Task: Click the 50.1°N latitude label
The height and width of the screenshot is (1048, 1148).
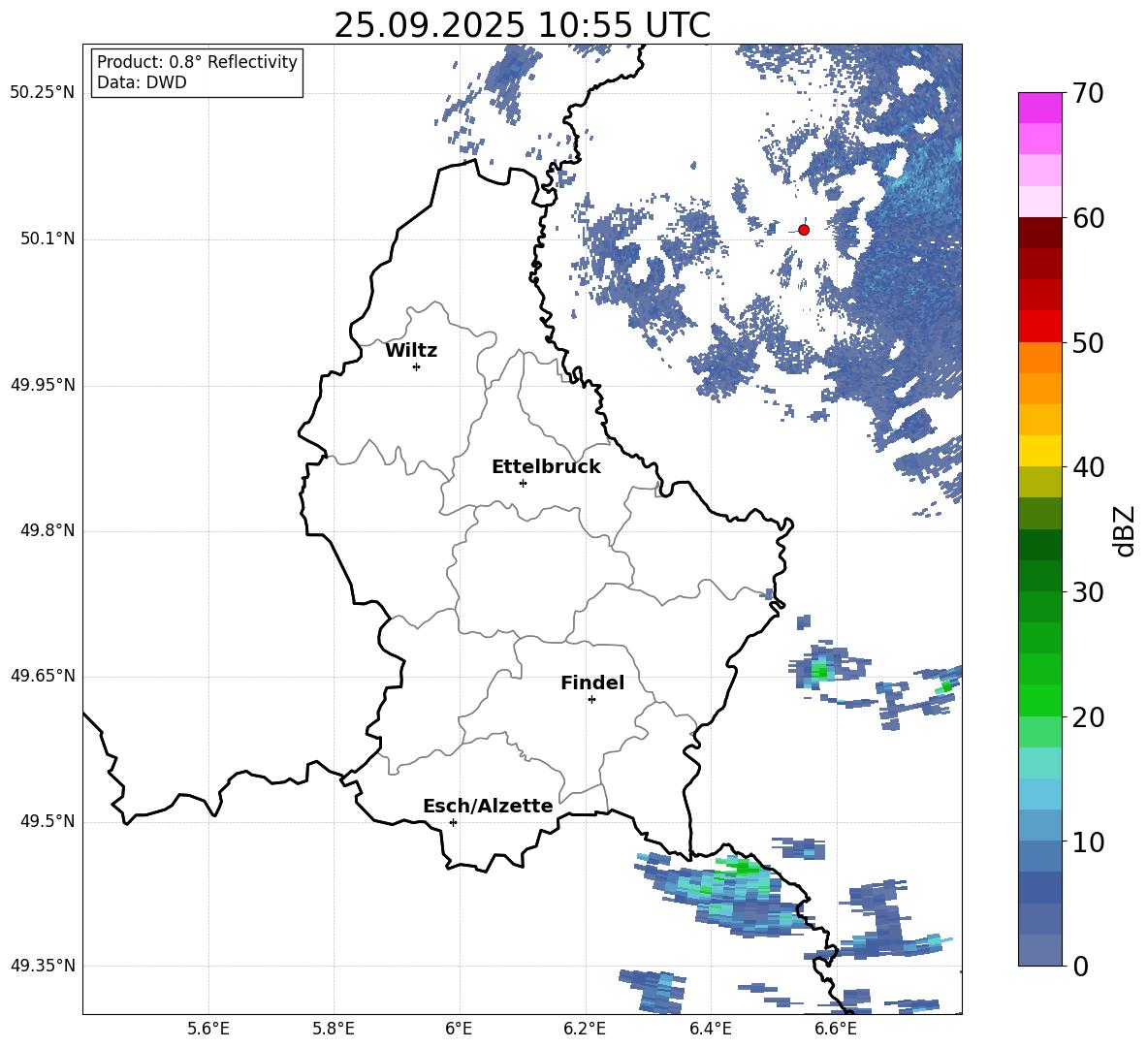Action: pyautogui.click(x=48, y=239)
